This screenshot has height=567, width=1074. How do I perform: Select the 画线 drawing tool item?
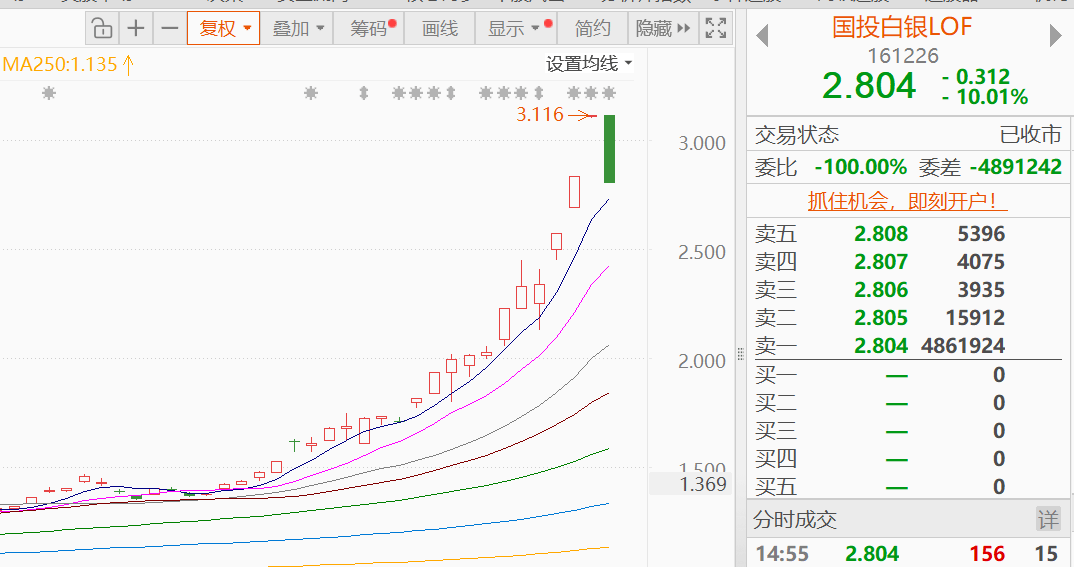[x=439, y=28]
